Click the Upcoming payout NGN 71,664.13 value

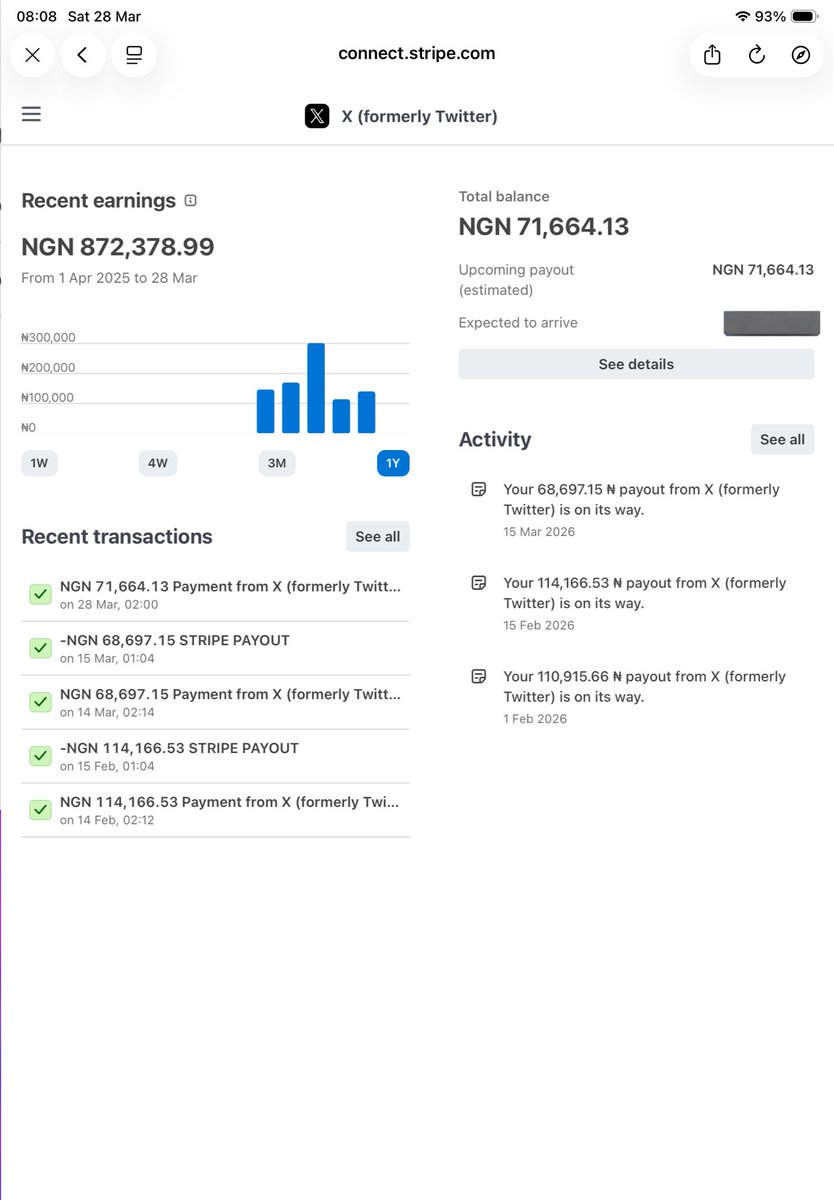coord(763,270)
